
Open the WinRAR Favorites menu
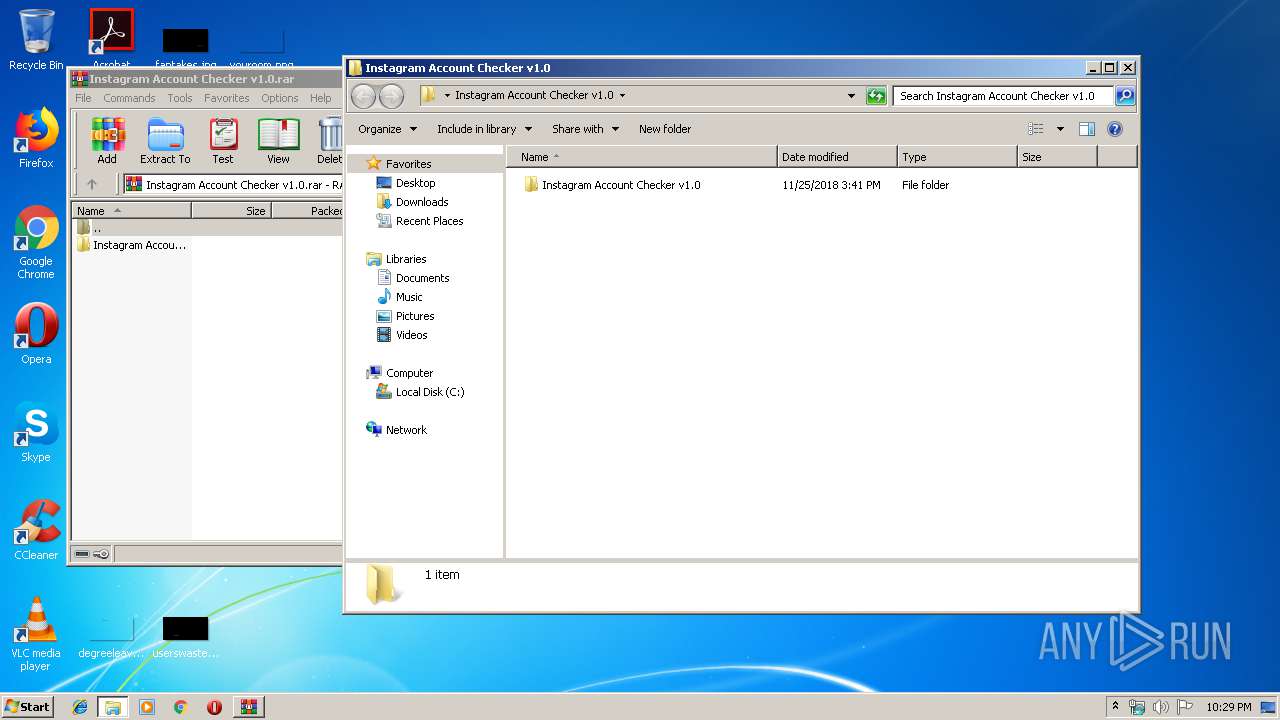click(x=227, y=98)
